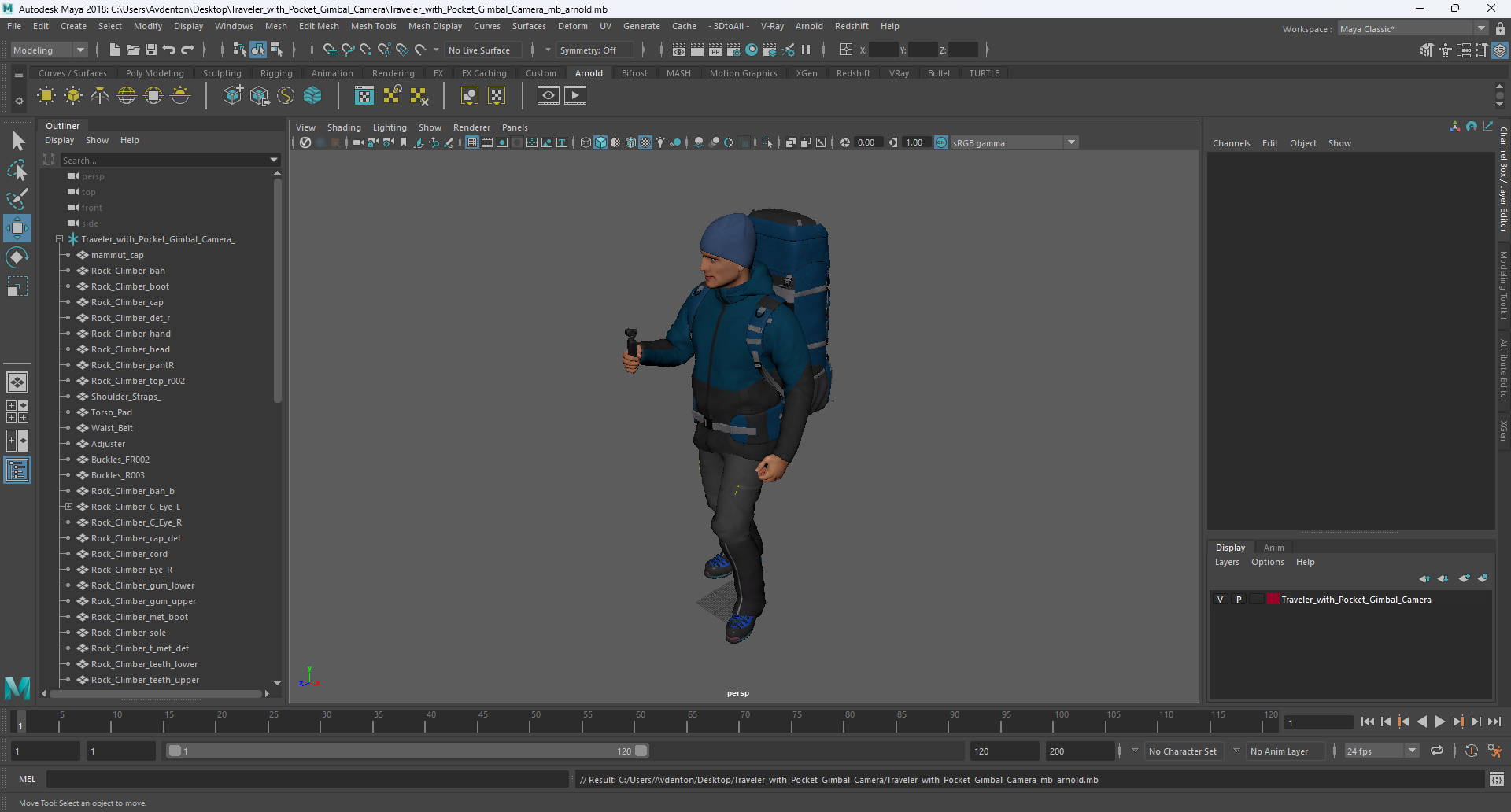Click the current frame field in the time slider
This screenshot has width=1511, height=812.
[x=1318, y=722]
